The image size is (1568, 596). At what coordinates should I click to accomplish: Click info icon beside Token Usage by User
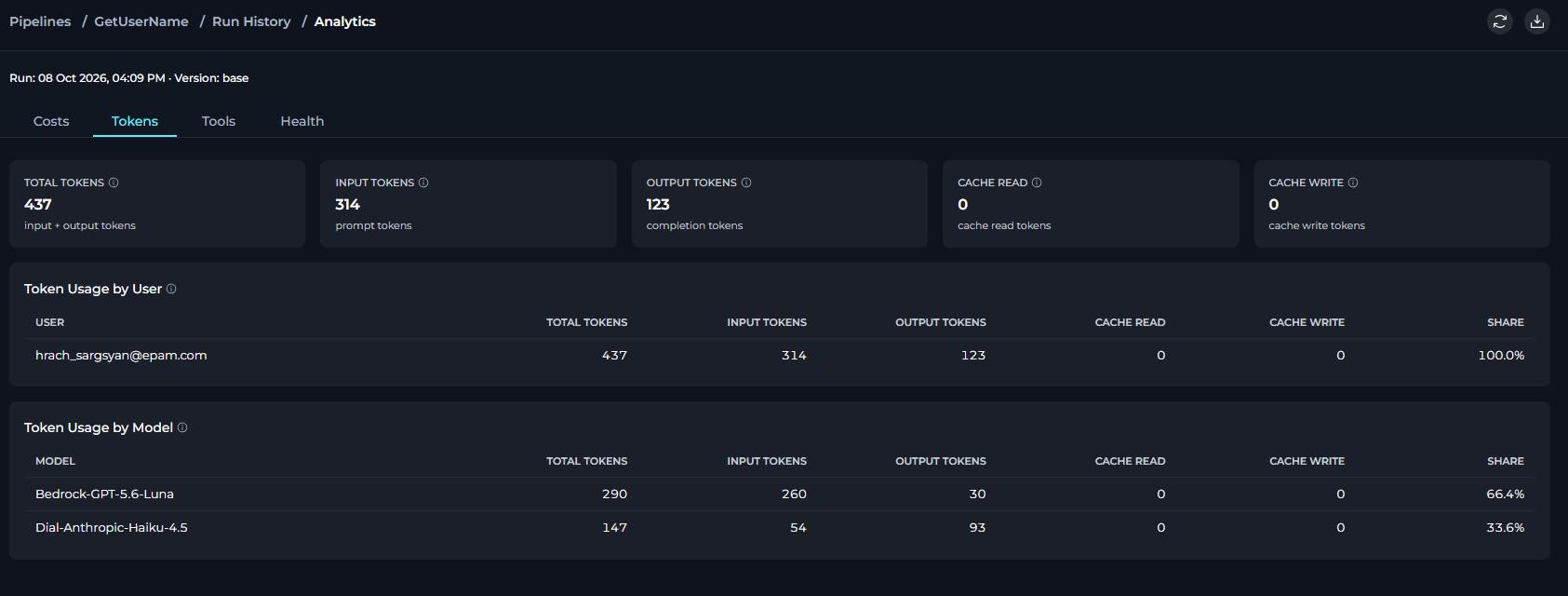(171, 289)
